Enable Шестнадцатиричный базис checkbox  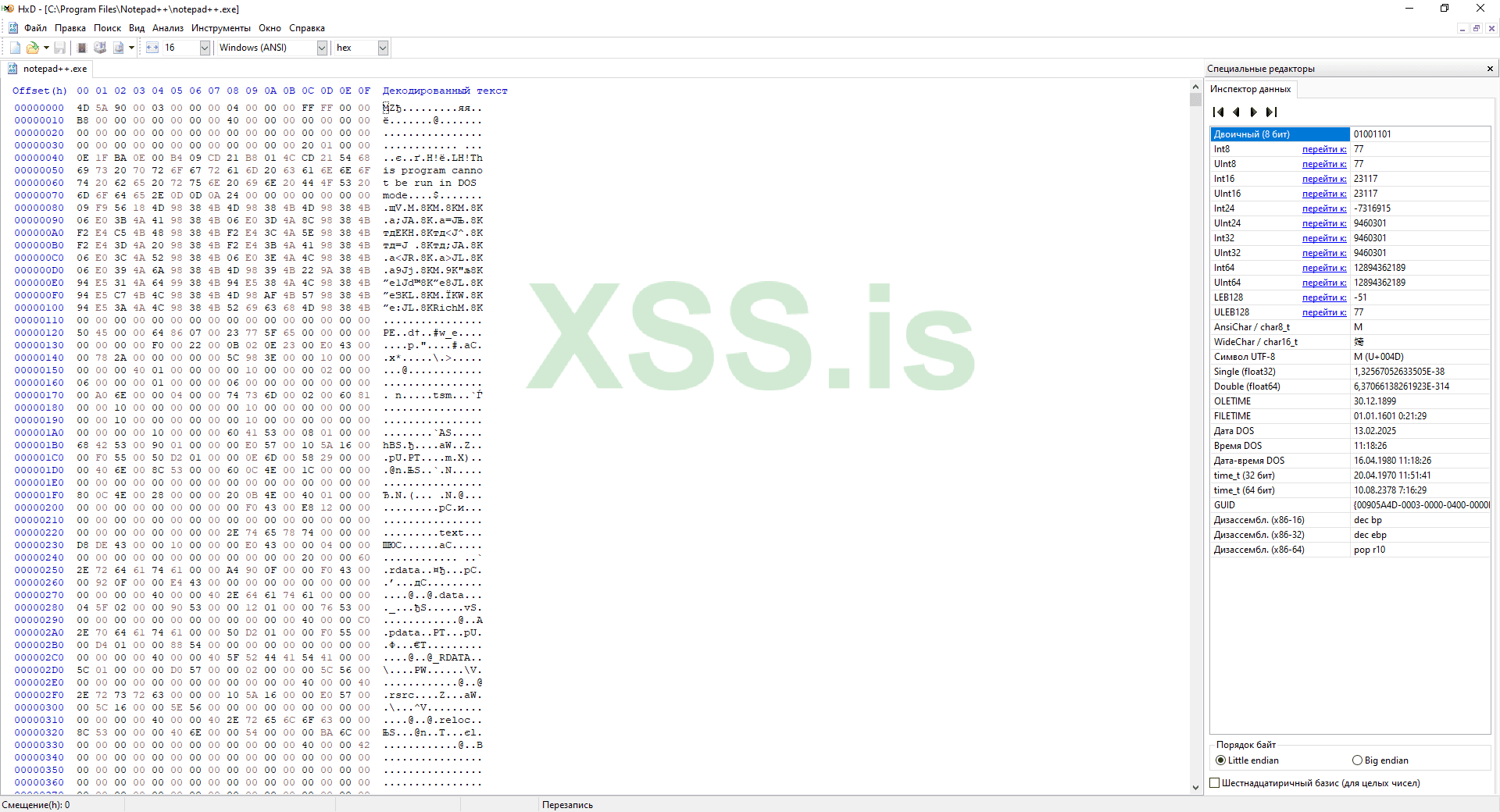(x=1215, y=783)
